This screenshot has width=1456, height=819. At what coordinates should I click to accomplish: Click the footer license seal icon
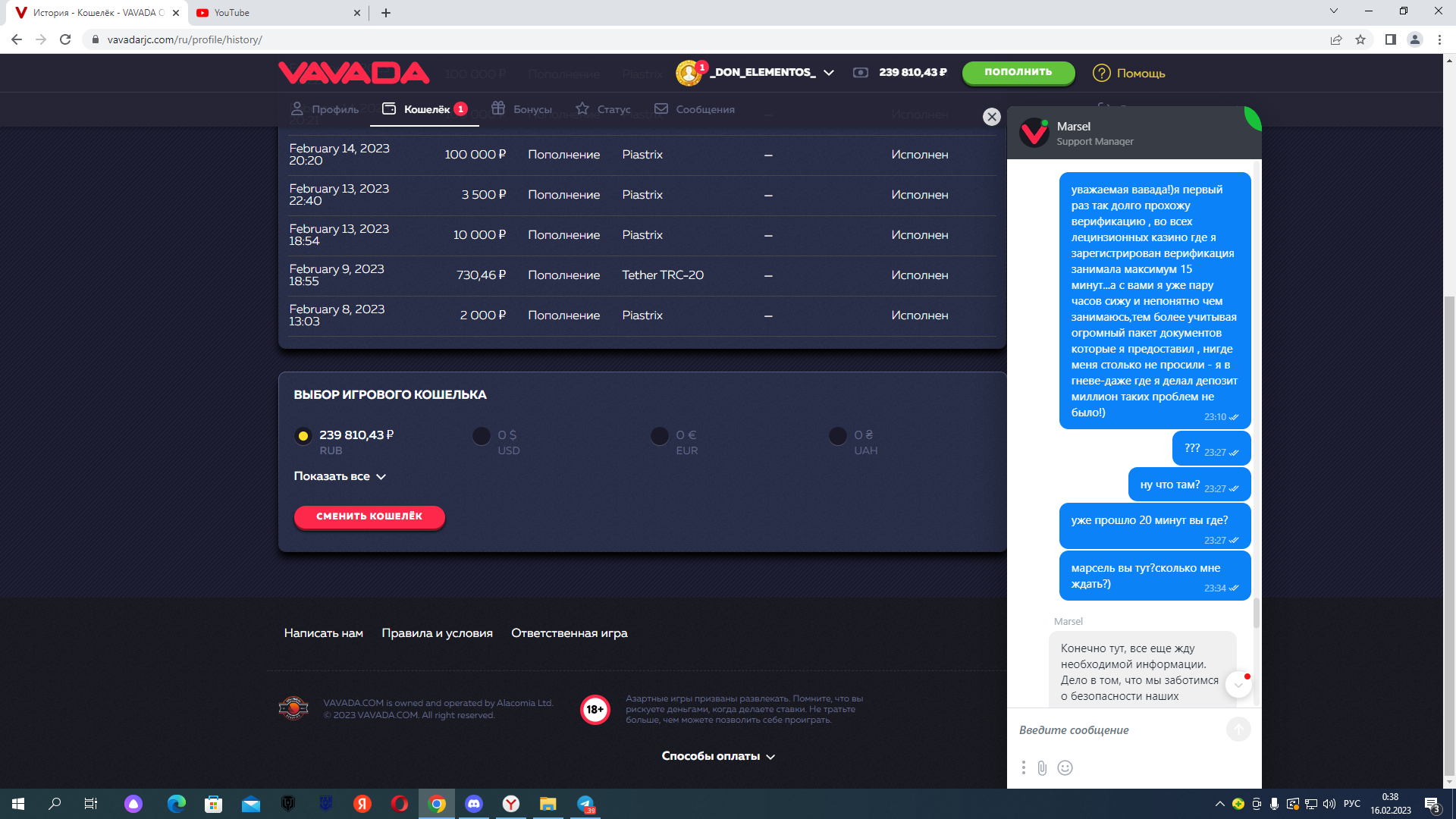click(293, 708)
